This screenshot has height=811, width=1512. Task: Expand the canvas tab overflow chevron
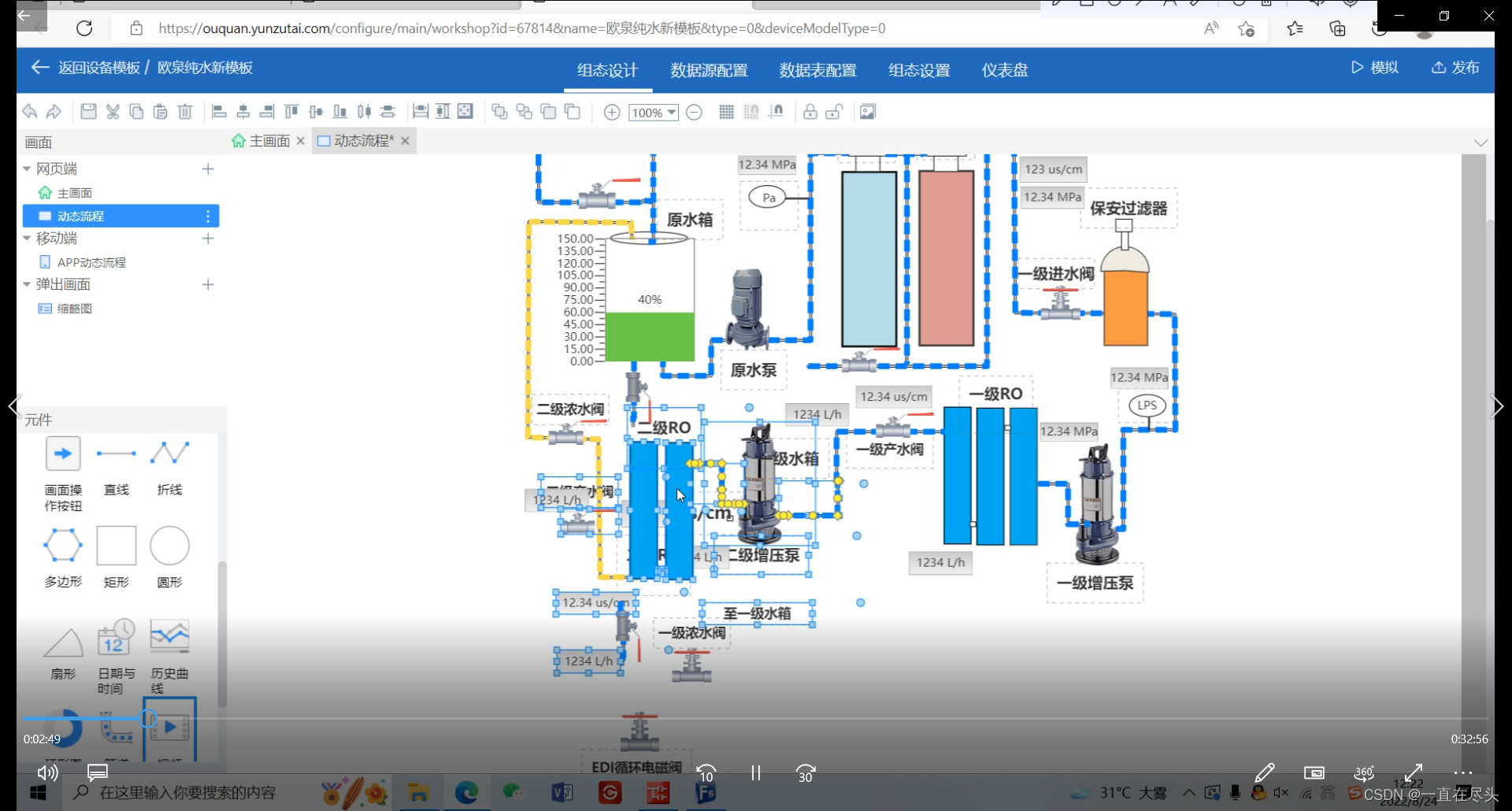point(1480,143)
